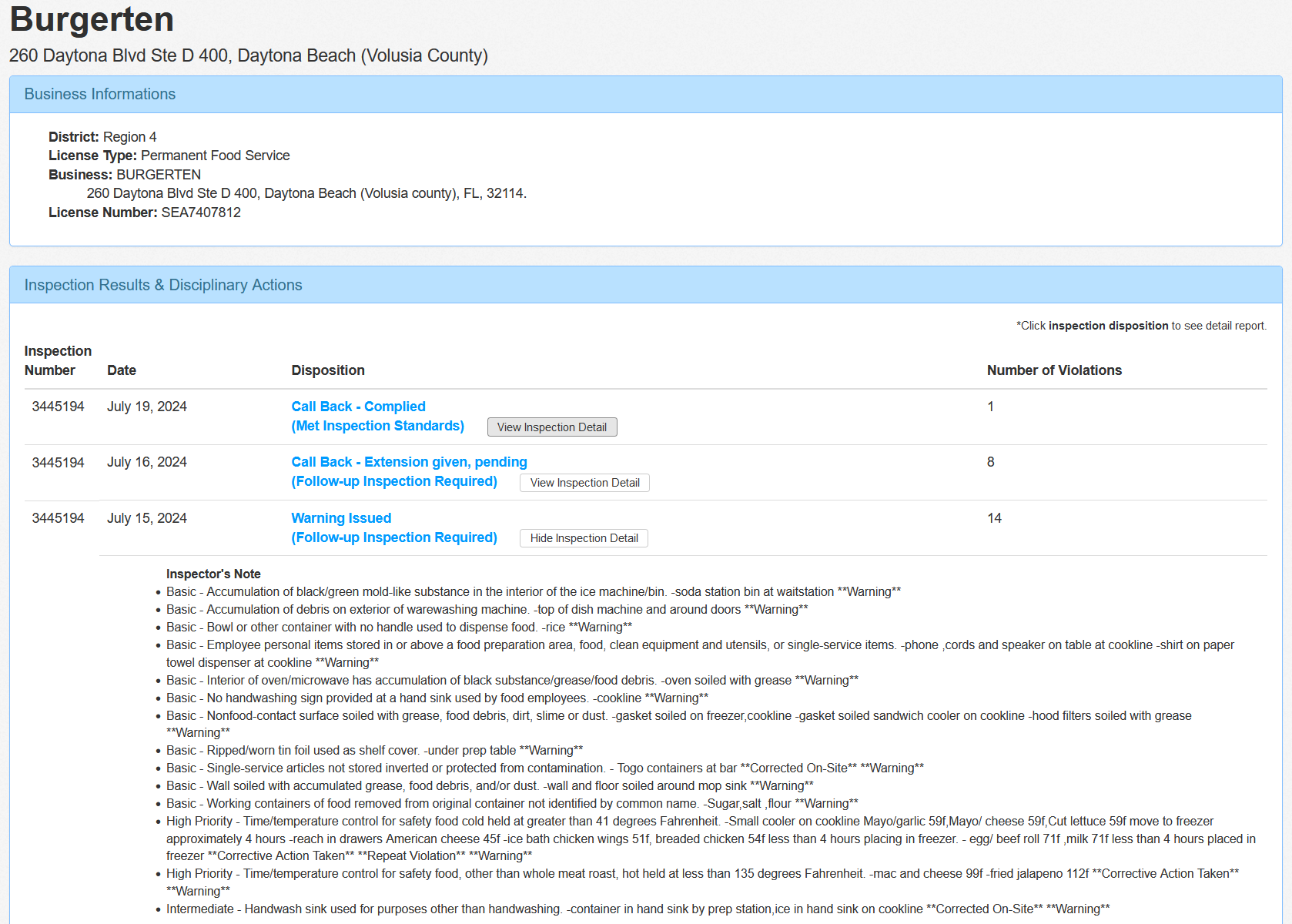Click the Business Informations panel header
This screenshot has height=924, width=1292.
100,94
